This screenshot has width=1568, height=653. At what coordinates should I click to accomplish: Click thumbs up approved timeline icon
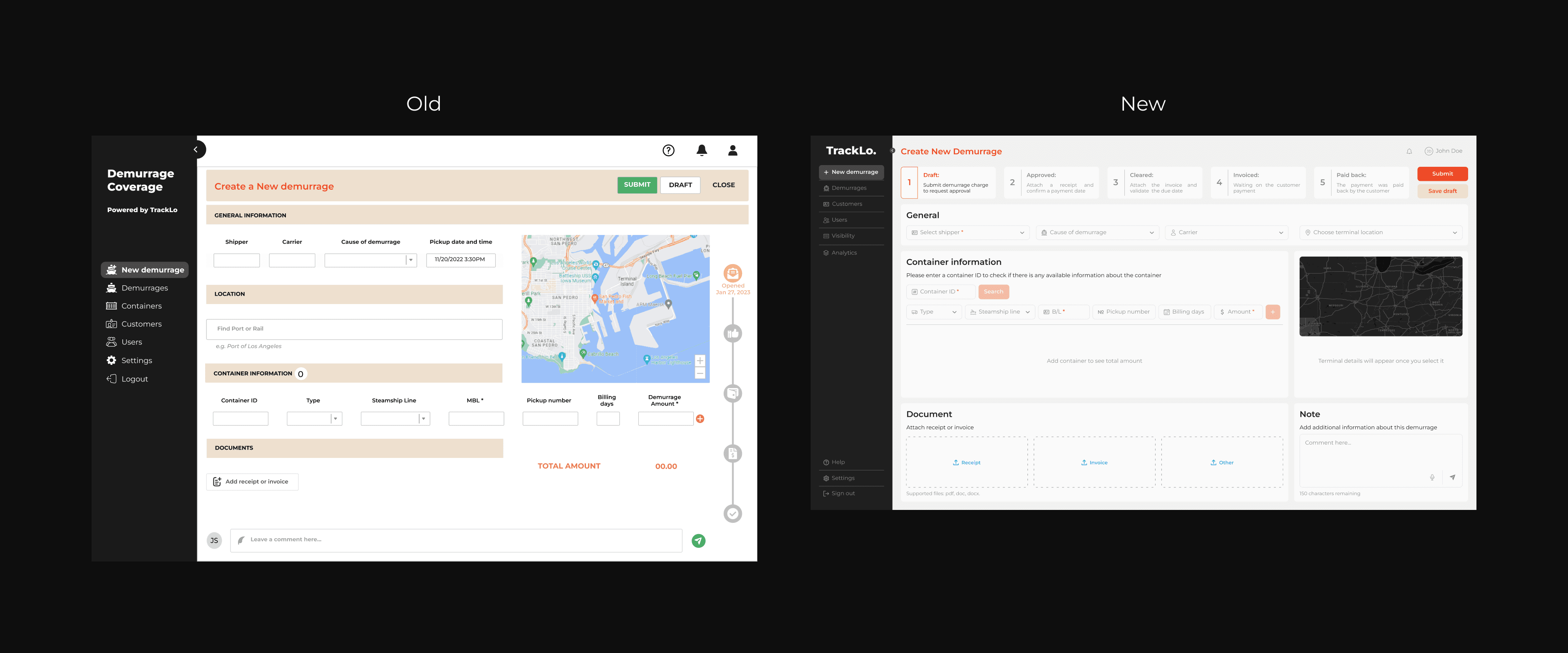pyautogui.click(x=732, y=334)
